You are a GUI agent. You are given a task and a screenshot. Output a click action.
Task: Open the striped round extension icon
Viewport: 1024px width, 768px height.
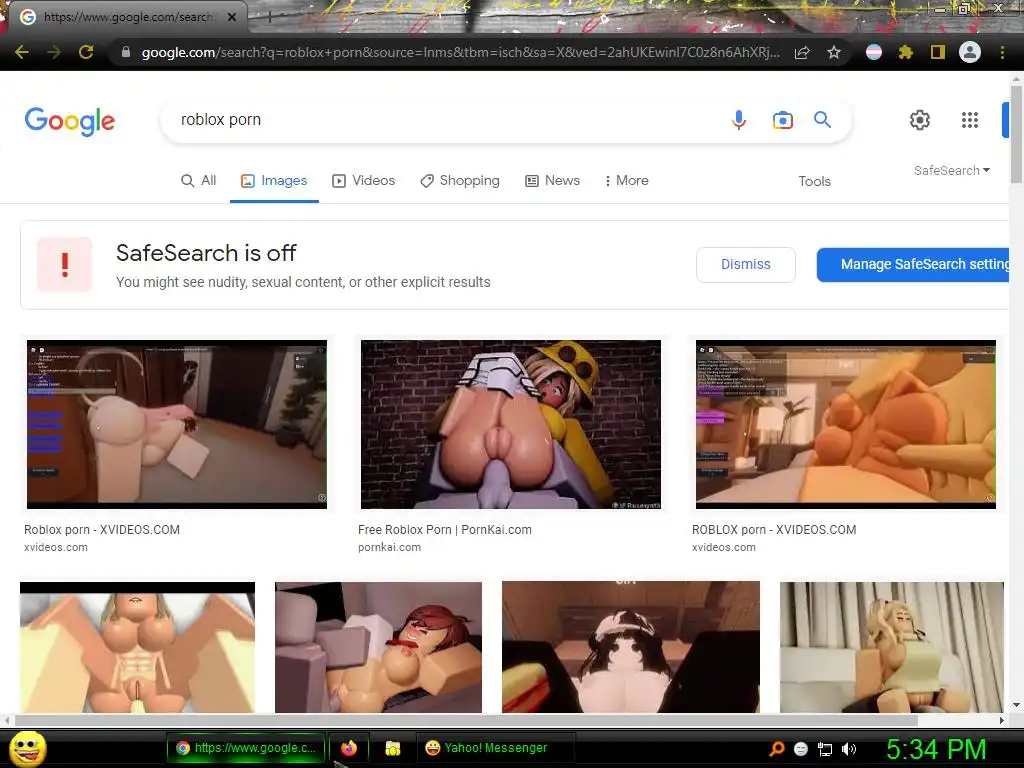(874, 52)
